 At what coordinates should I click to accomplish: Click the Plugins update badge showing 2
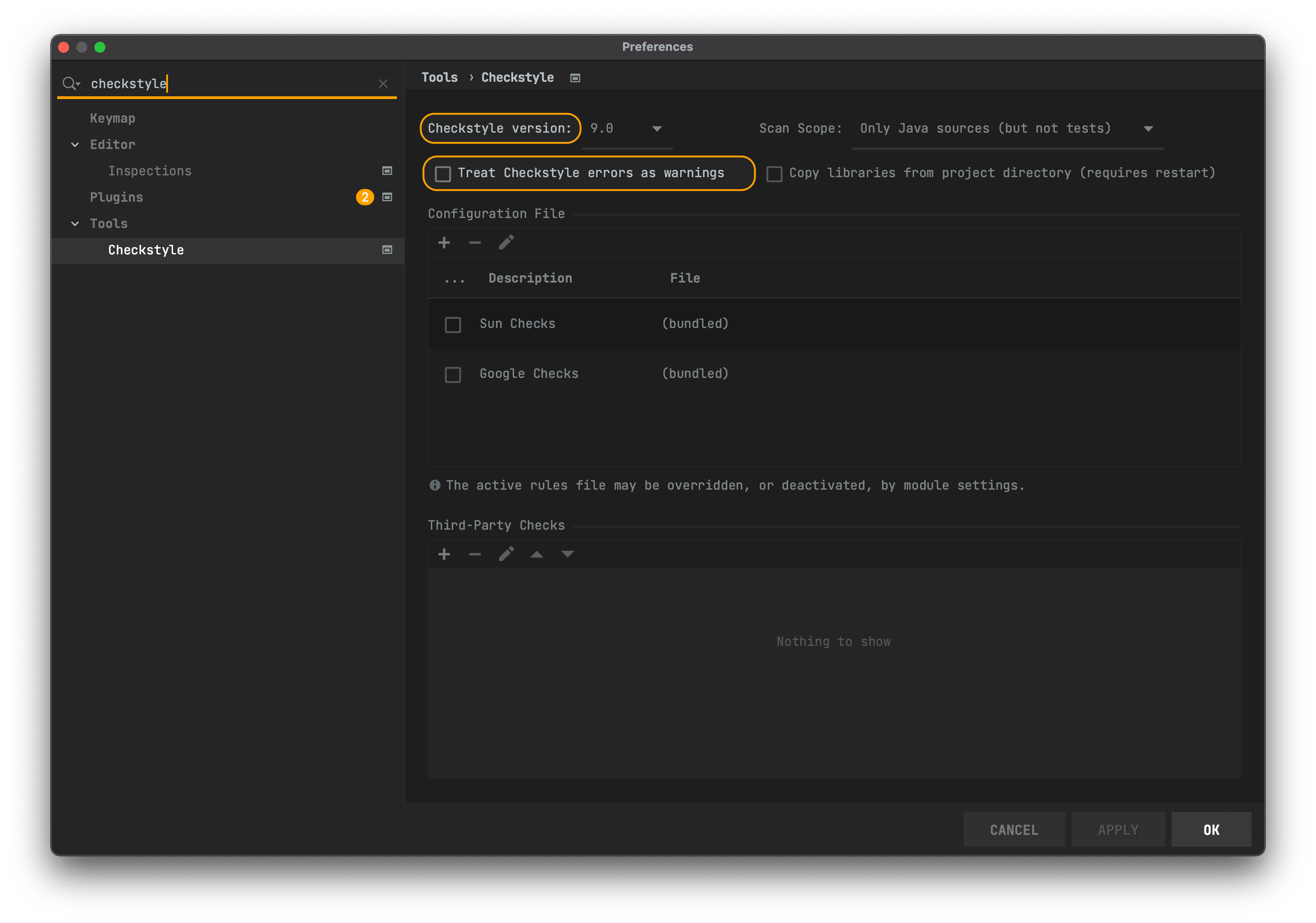point(365,197)
